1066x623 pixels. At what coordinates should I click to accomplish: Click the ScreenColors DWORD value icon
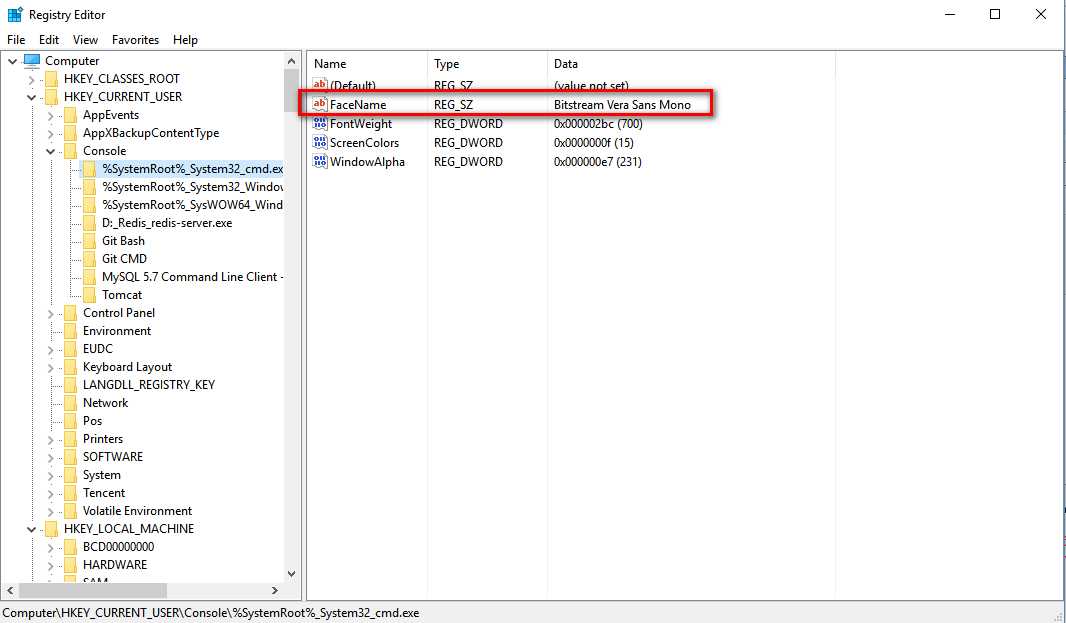[320, 142]
